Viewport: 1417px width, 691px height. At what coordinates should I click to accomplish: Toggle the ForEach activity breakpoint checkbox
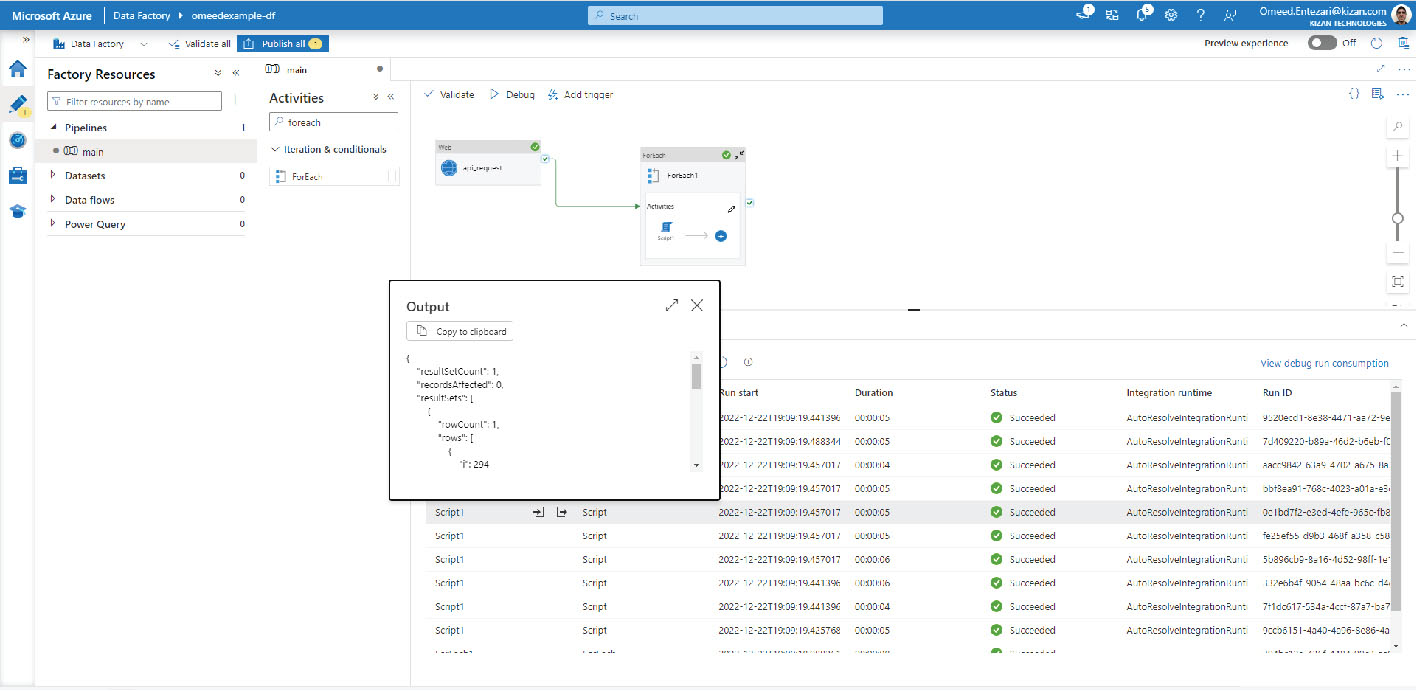point(750,203)
